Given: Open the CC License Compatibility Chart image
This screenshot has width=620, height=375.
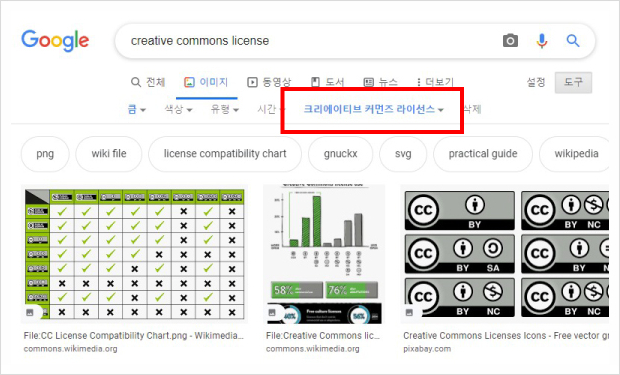Looking at the screenshot, I should 134,254.
